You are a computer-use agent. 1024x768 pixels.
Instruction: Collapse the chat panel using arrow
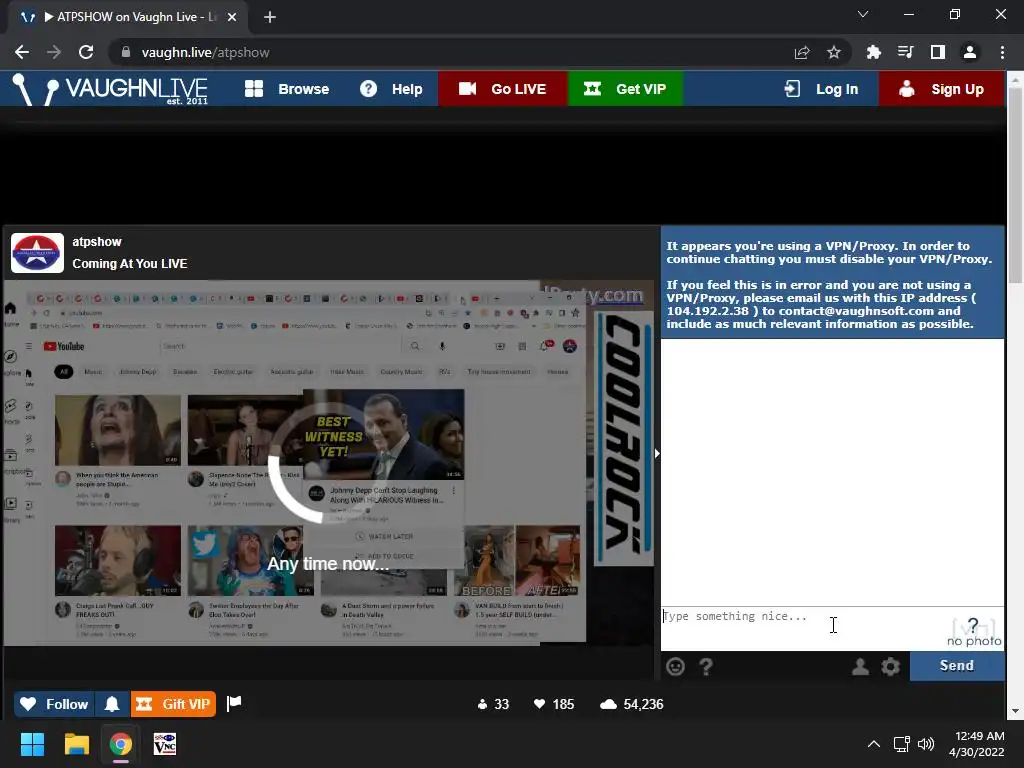pos(657,453)
